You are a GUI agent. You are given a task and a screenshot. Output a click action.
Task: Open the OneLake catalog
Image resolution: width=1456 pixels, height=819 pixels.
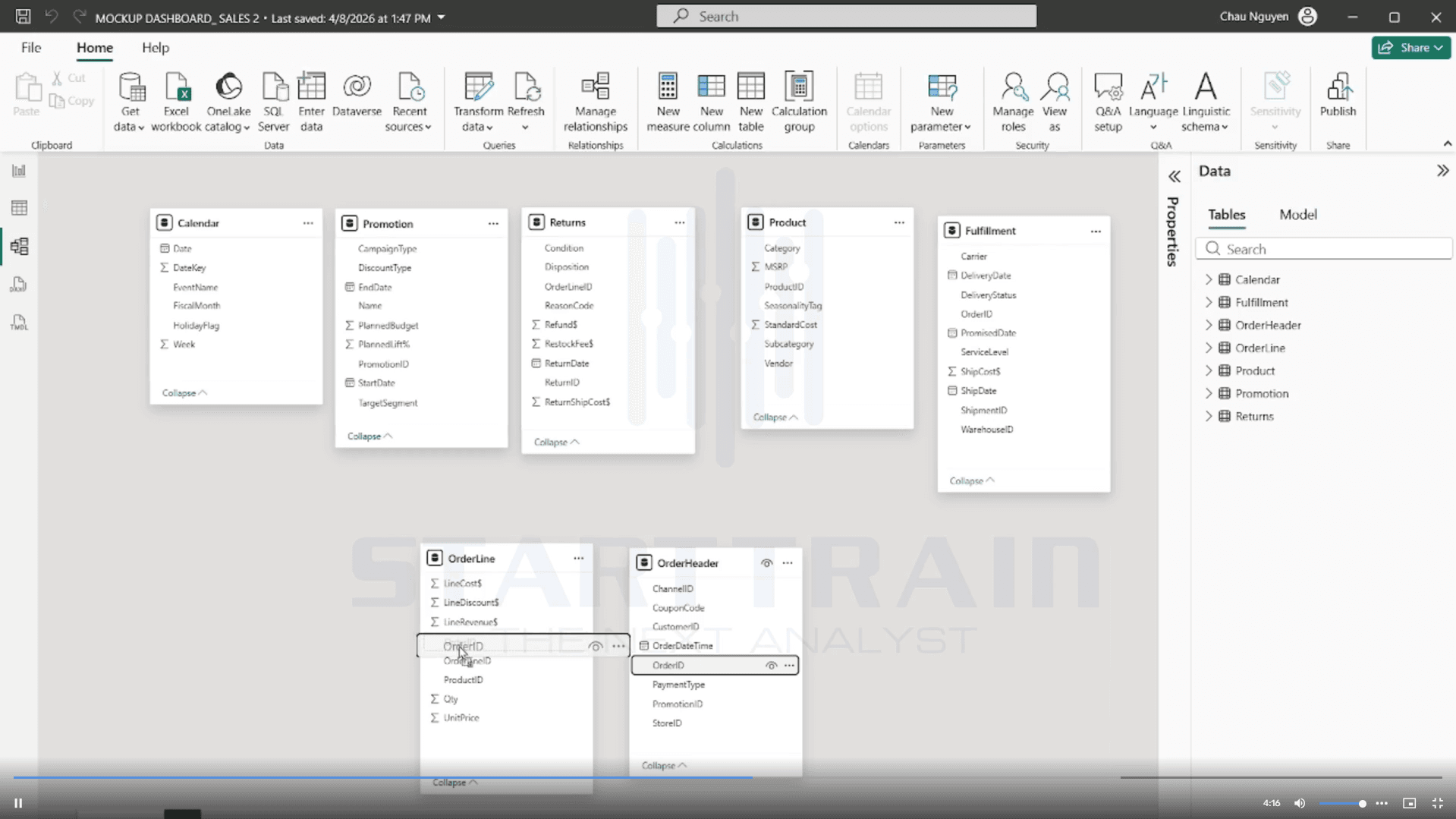point(228,102)
